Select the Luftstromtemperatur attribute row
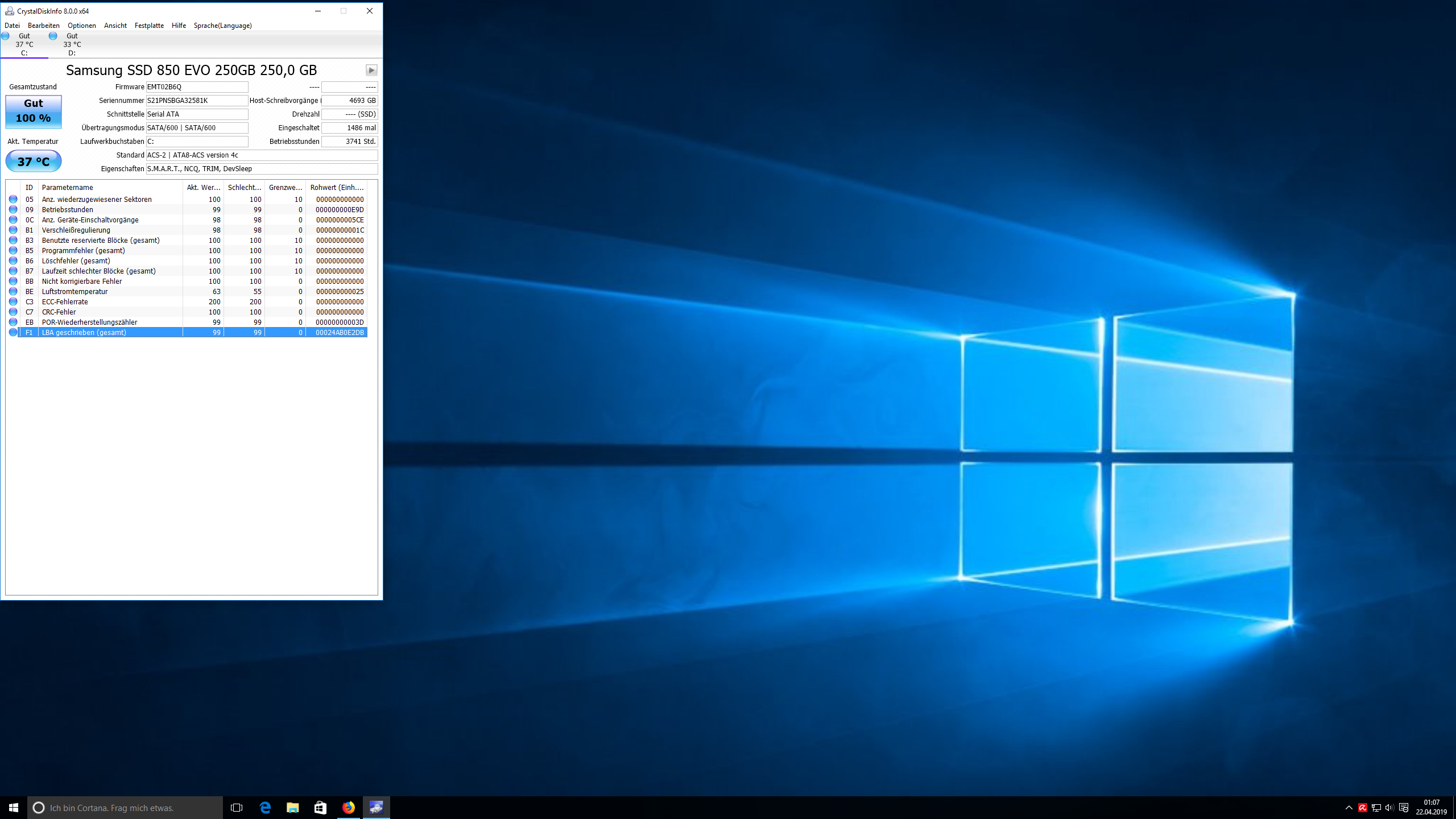The height and width of the screenshot is (819, 1456). click(75, 292)
